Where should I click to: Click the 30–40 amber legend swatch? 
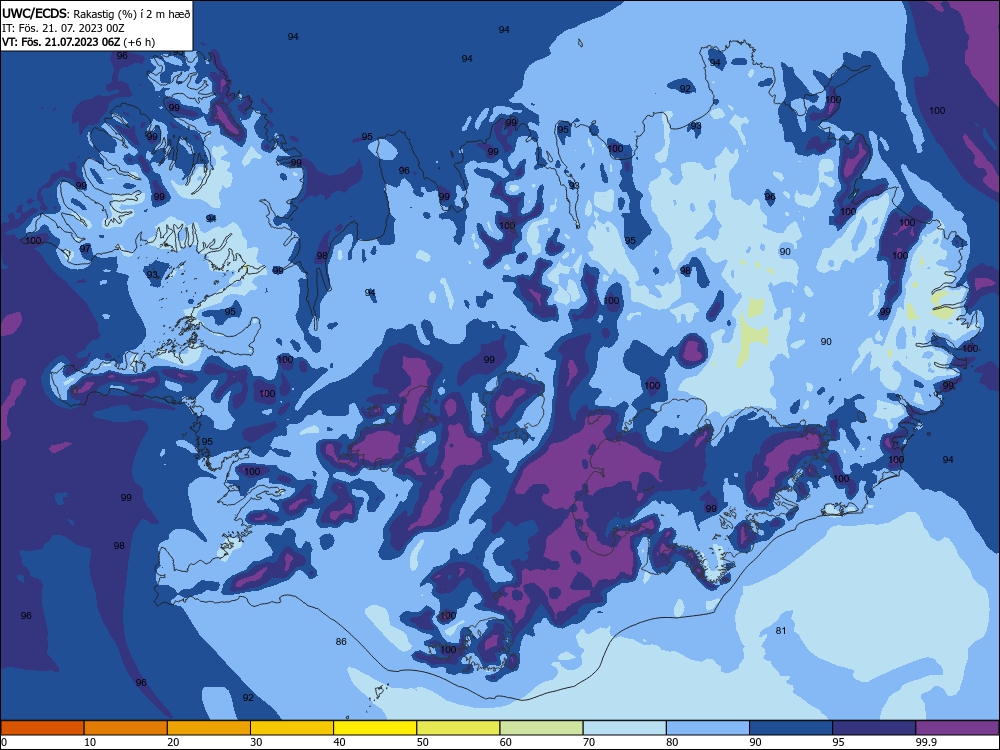click(x=292, y=728)
